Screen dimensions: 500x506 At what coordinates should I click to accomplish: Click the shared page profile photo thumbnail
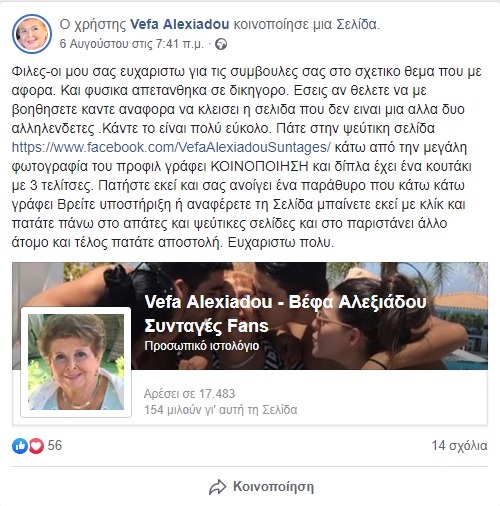pos(76,362)
